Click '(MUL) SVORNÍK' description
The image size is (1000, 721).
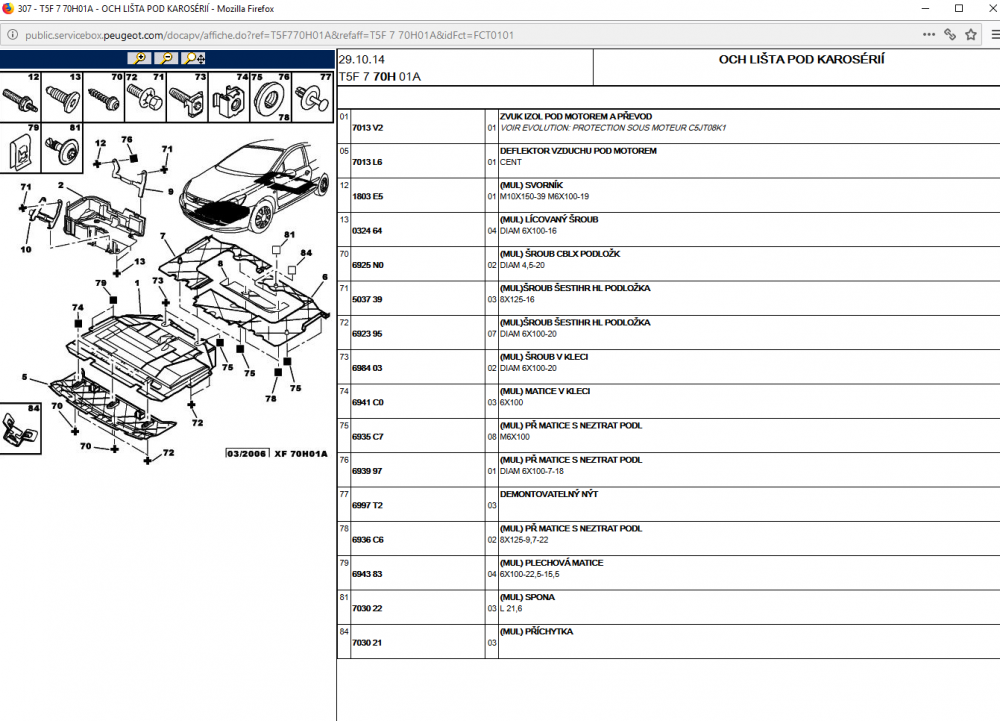pyautogui.click(x=531, y=186)
